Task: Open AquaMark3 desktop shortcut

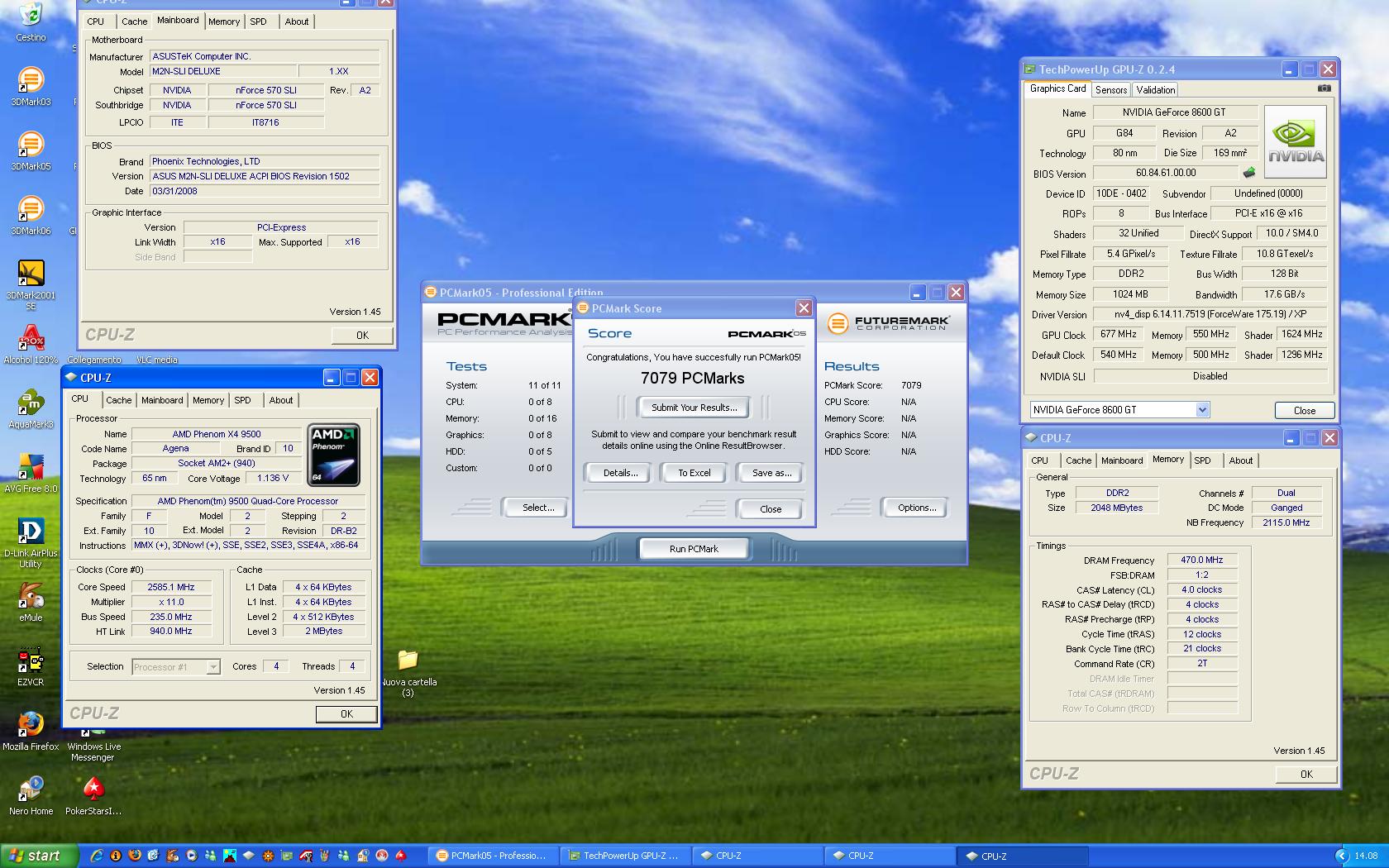Action: coord(31,408)
